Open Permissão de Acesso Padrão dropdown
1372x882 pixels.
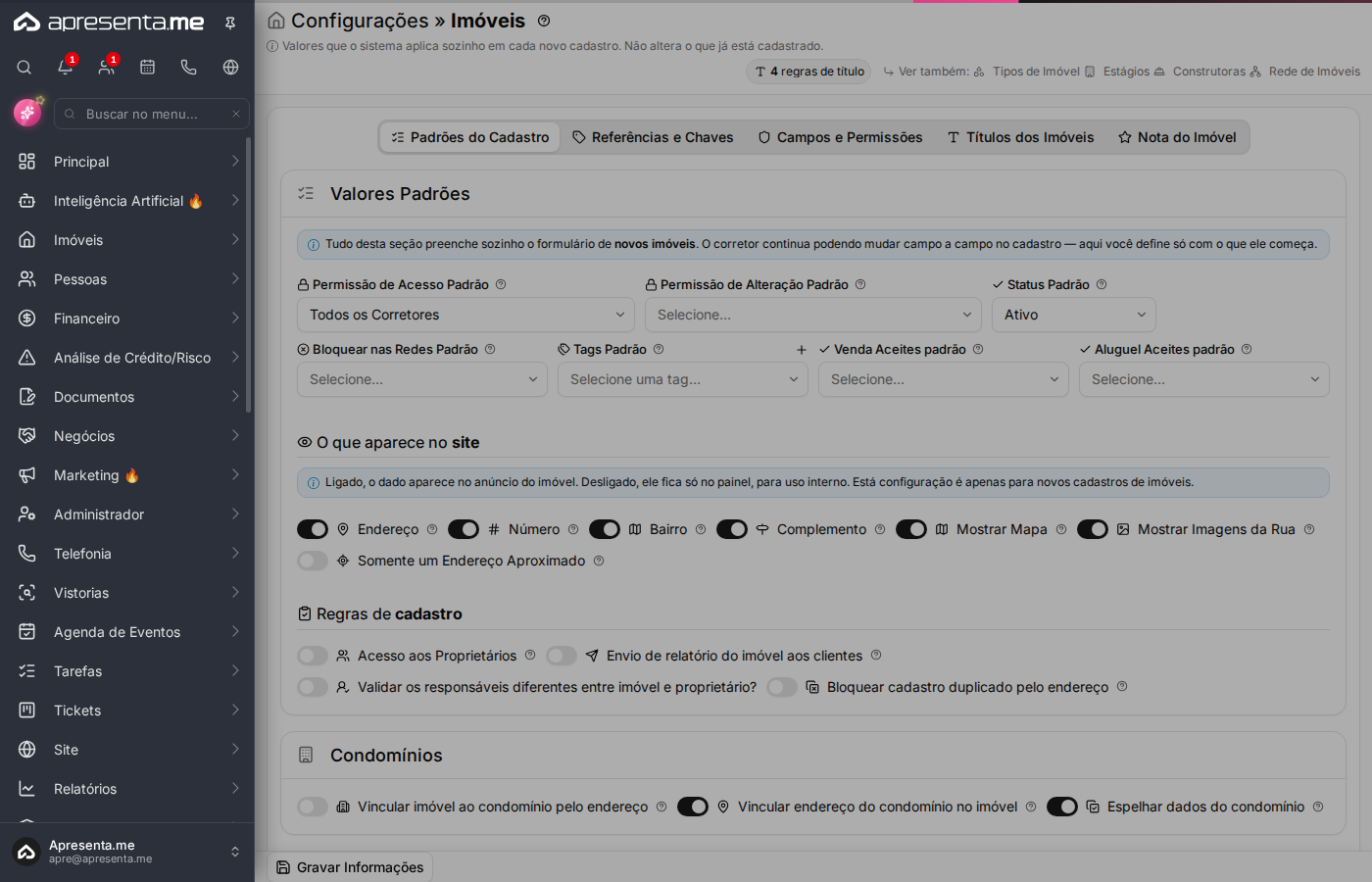pos(465,315)
